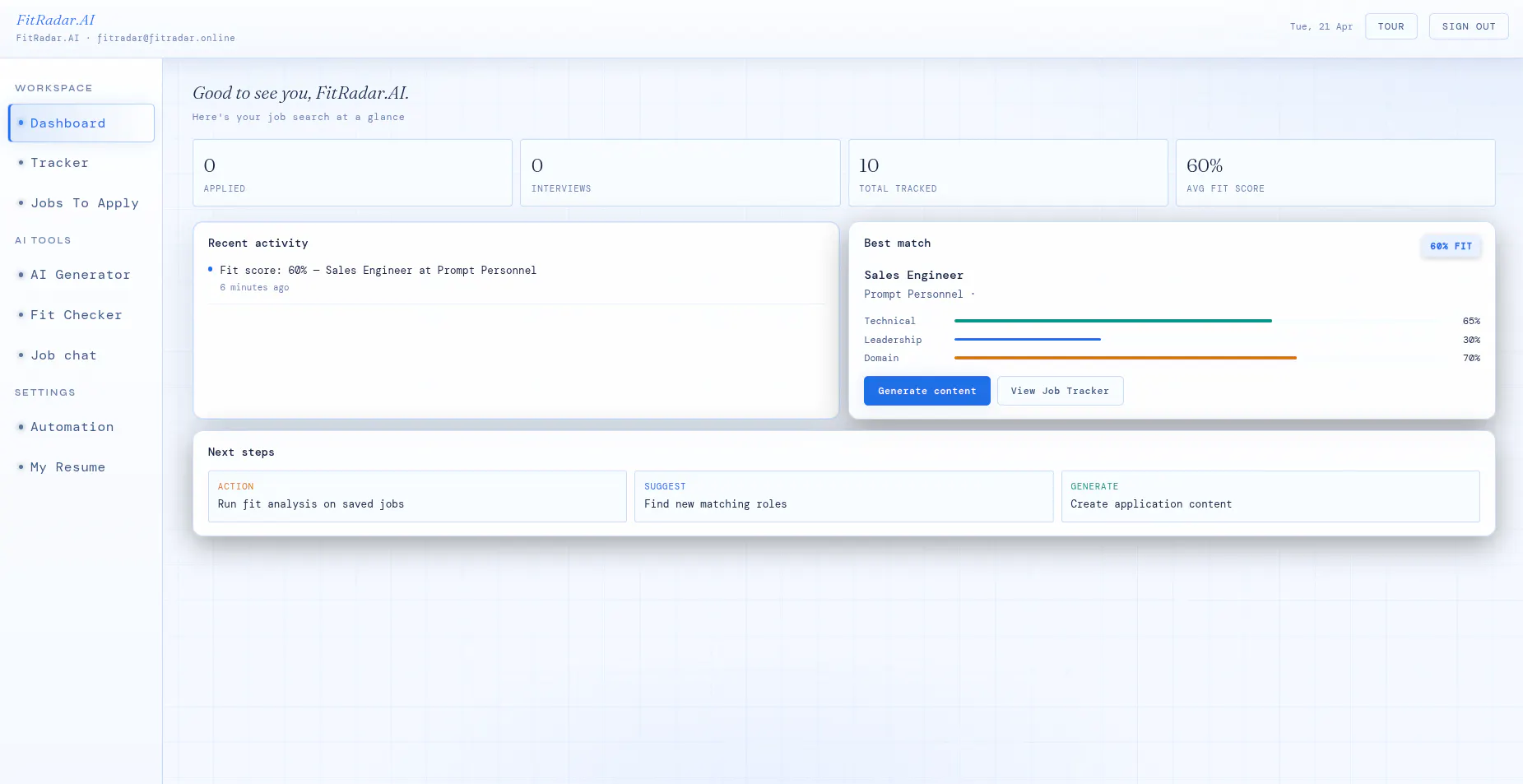Click the FitRadar.AI logo title
This screenshot has width=1523, height=784.
56,20
